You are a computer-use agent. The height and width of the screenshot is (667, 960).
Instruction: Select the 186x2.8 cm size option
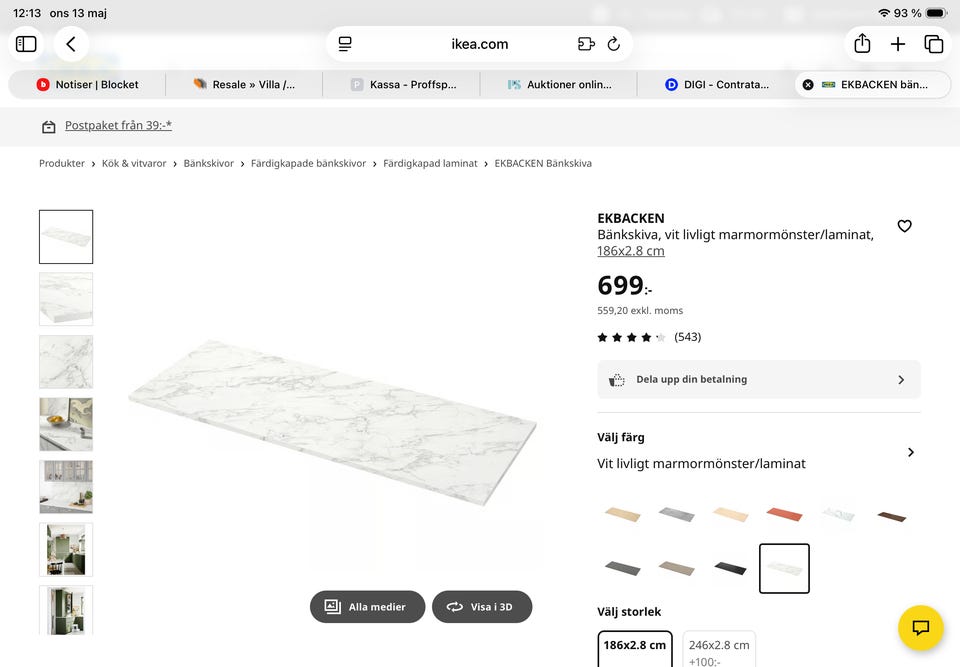(x=635, y=649)
